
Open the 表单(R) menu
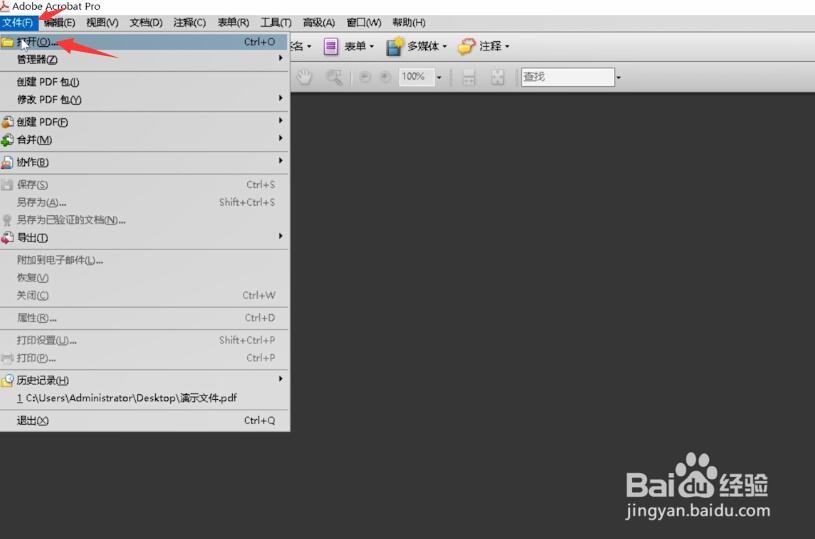pos(233,22)
